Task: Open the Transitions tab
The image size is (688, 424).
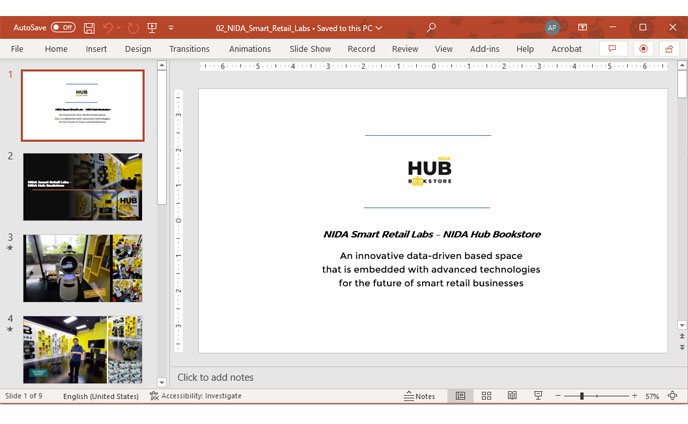Action: 190,49
